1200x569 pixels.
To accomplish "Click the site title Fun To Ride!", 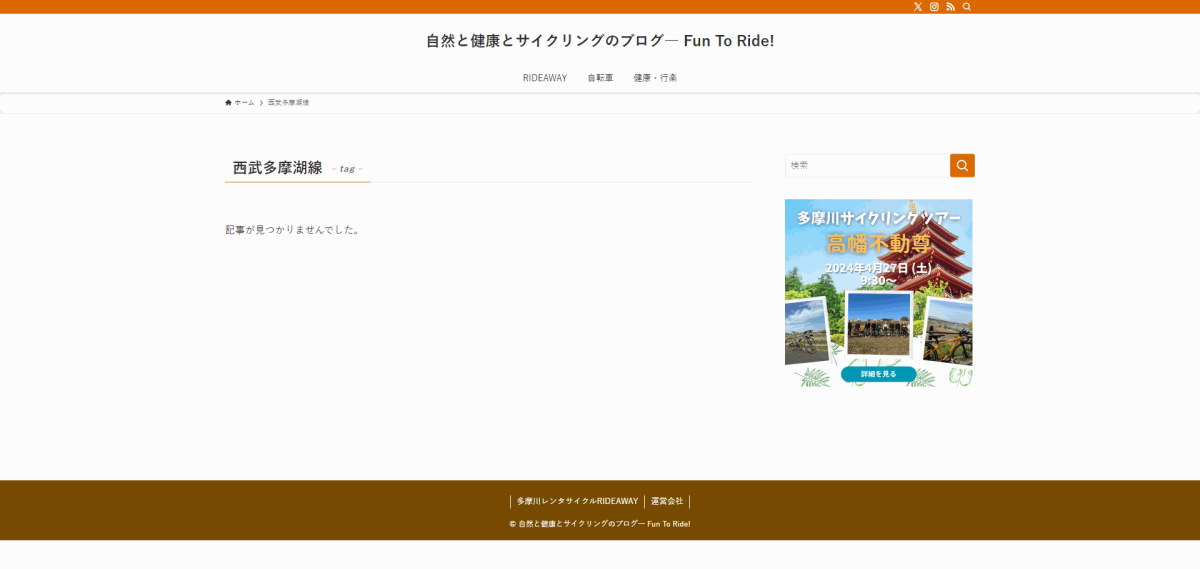I will pos(600,41).
